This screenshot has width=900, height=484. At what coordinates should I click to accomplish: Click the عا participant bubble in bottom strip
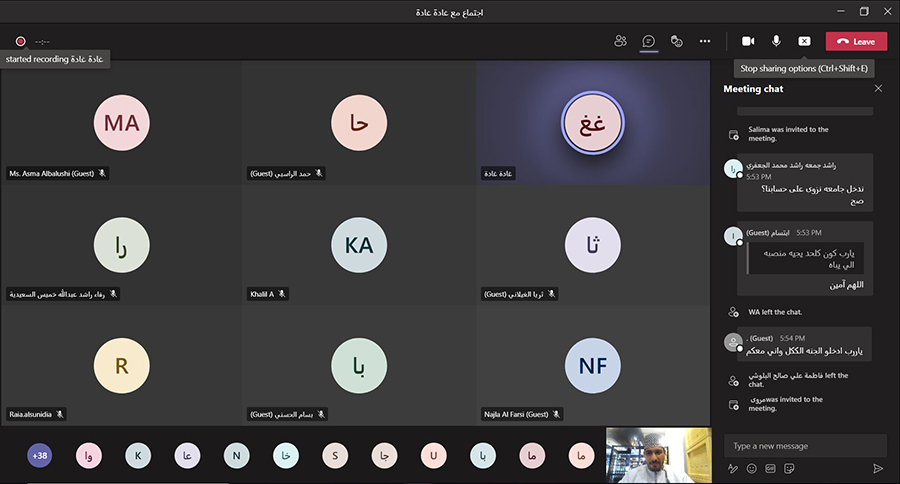[187, 456]
